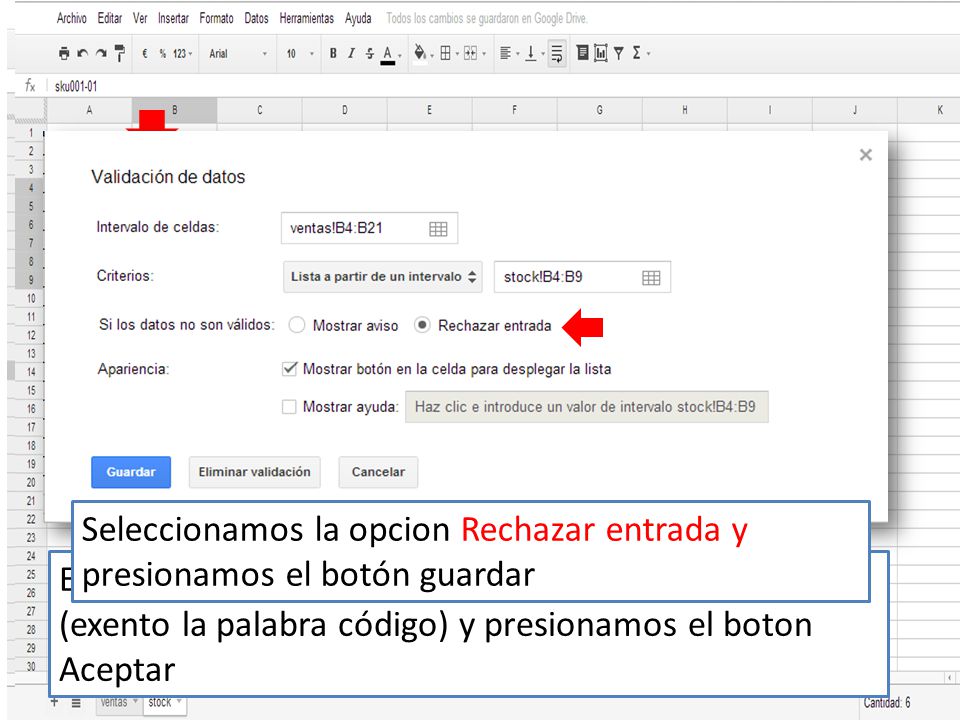
Task: Open the Archivo menu
Action: [x=72, y=18]
